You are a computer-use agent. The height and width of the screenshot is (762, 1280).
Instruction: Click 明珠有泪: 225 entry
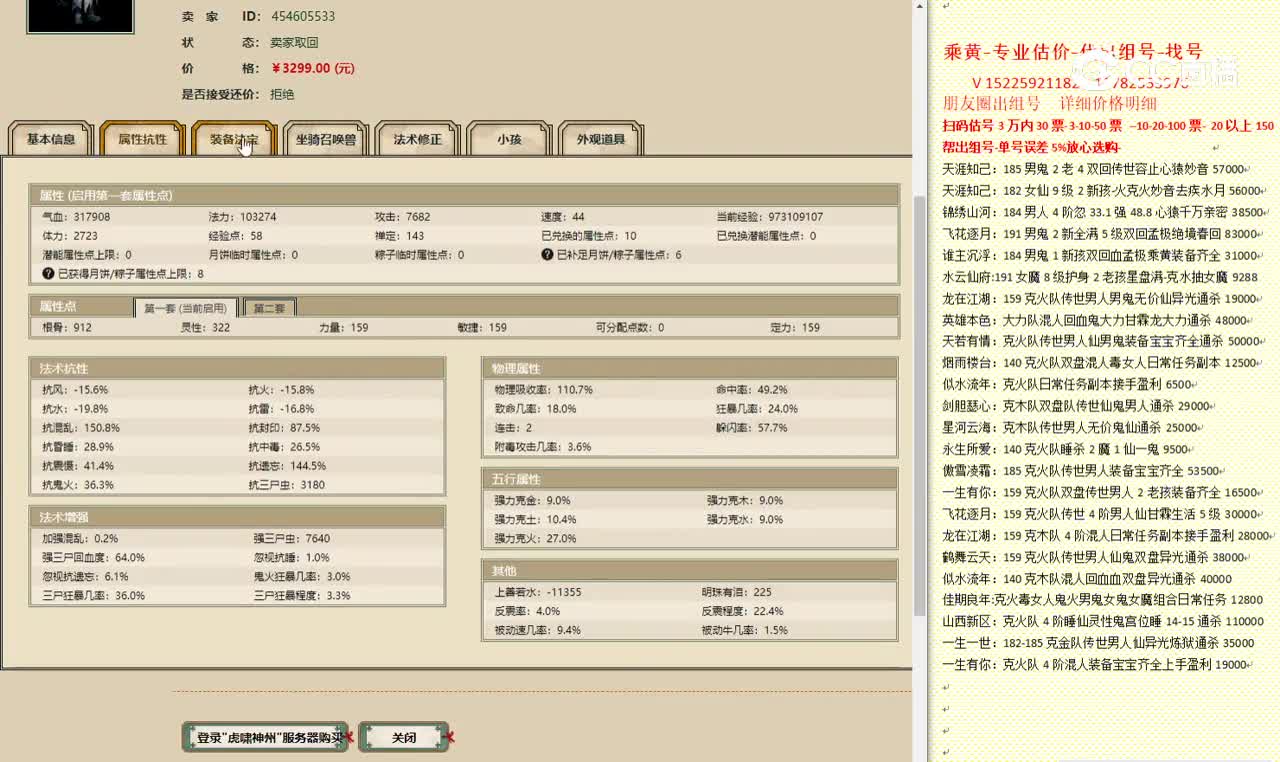[x=736, y=592]
